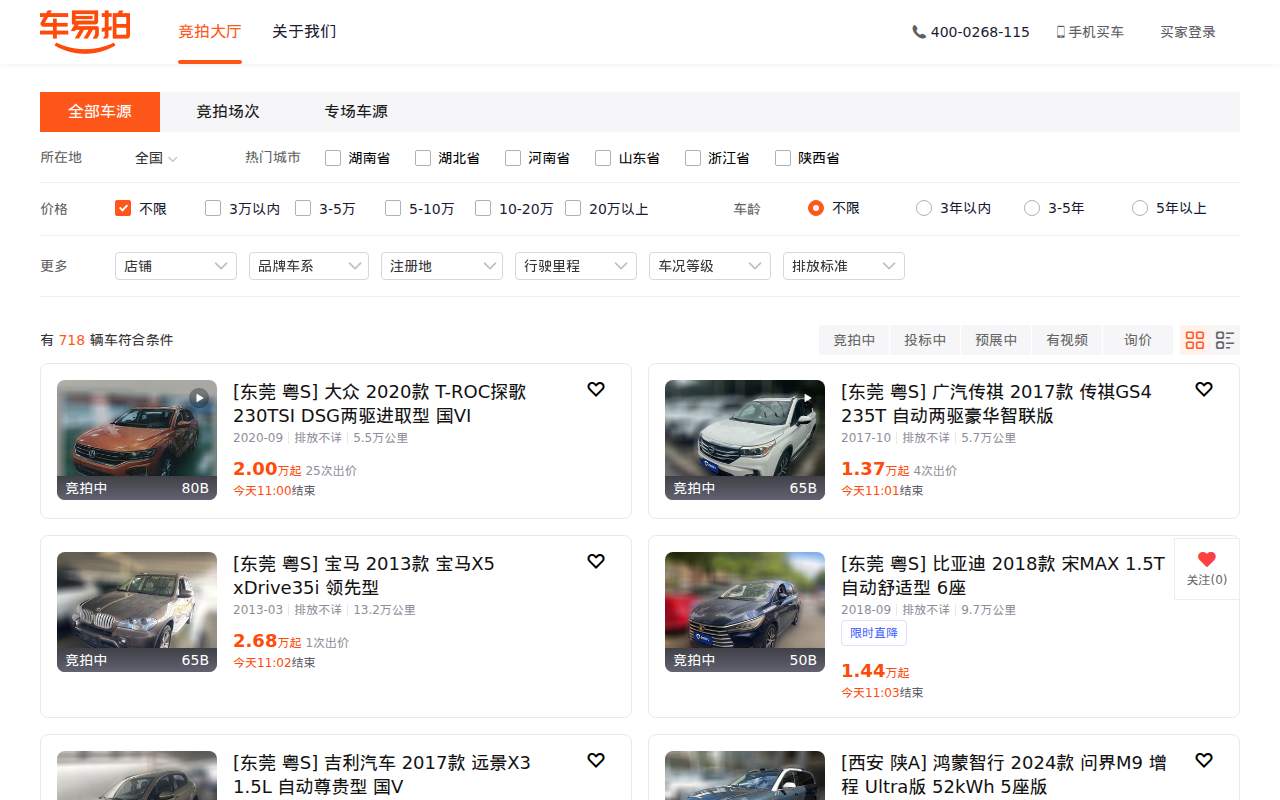The height and width of the screenshot is (800, 1280).
Task: Check the 浙江省 checkbox
Action: 693,158
